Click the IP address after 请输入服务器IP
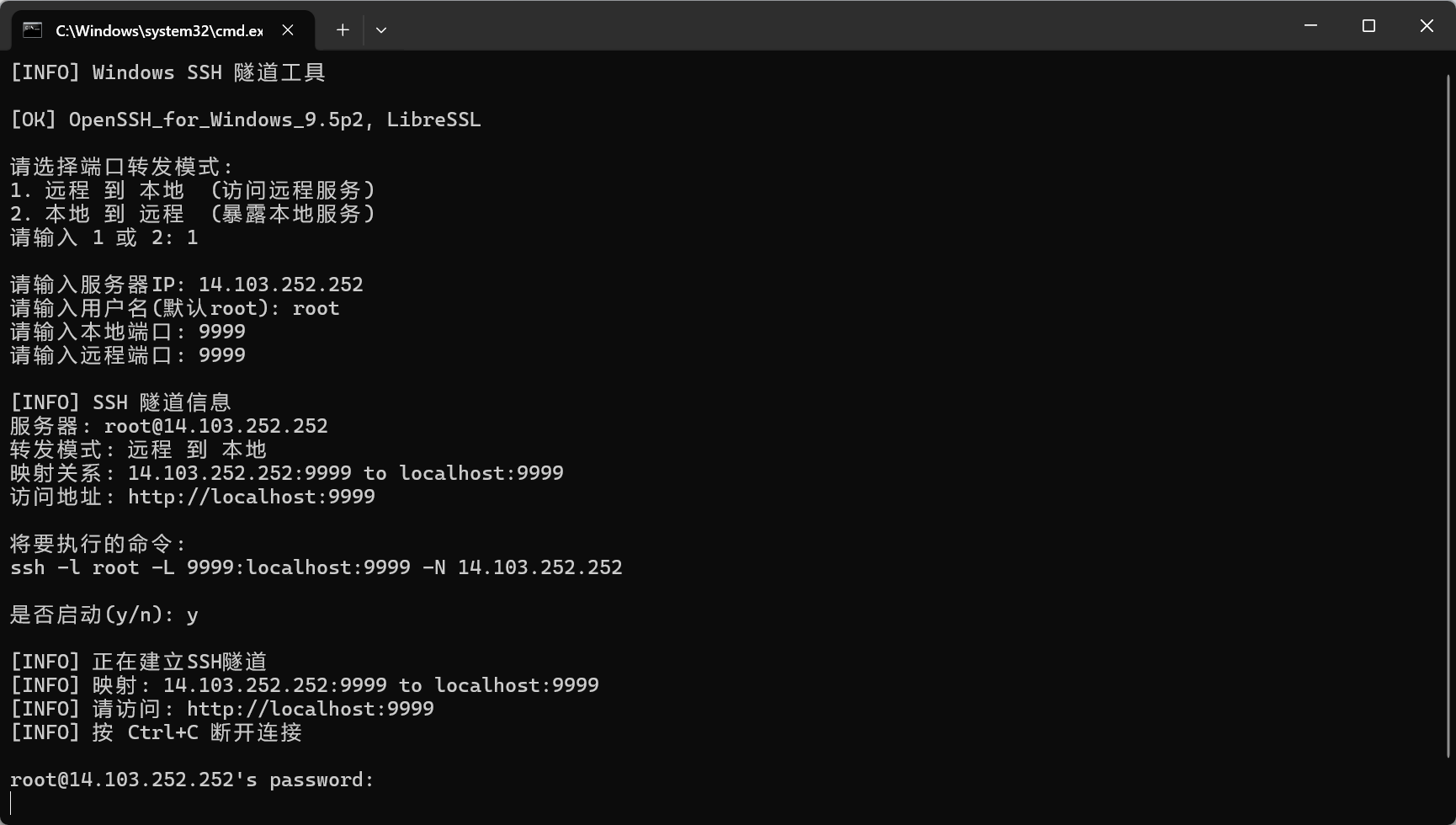Image resolution: width=1456 pixels, height=825 pixels. tap(280, 285)
